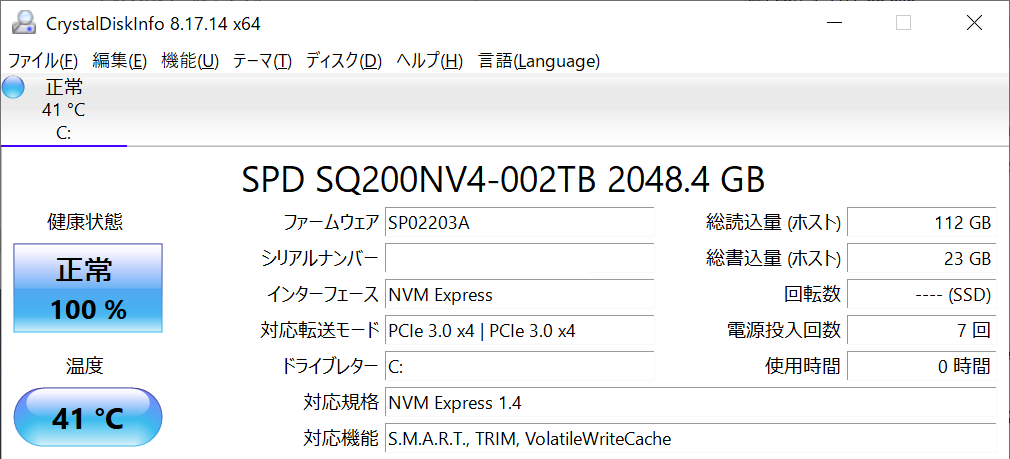This screenshot has height=459, width=1010.
Task: Click the 電源投入回数 label
Action: click(783, 331)
